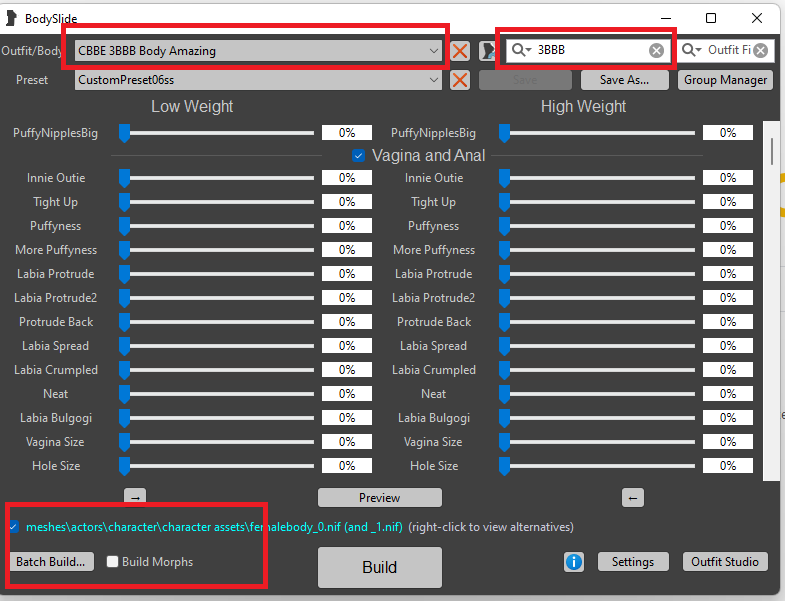Image resolution: width=785 pixels, height=601 pixels.
Task: Clear the Outfit Filter search field
Action: tap(761, 50)
